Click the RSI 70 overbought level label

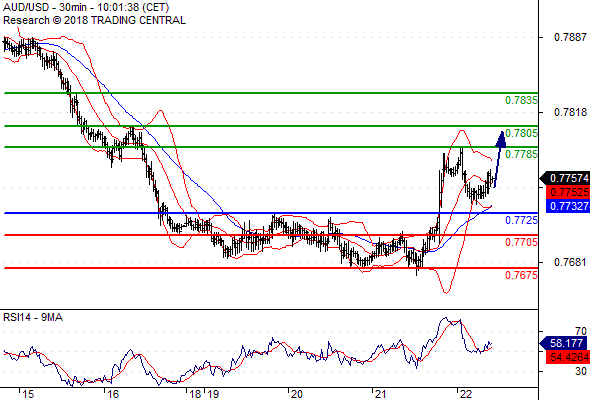click(x=581, y=331)
